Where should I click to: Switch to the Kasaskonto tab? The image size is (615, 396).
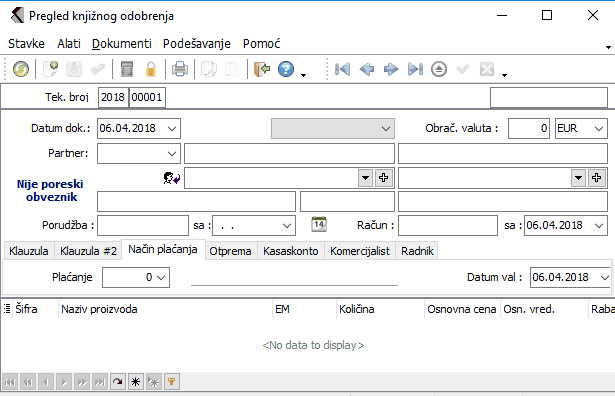pos(291,251)
